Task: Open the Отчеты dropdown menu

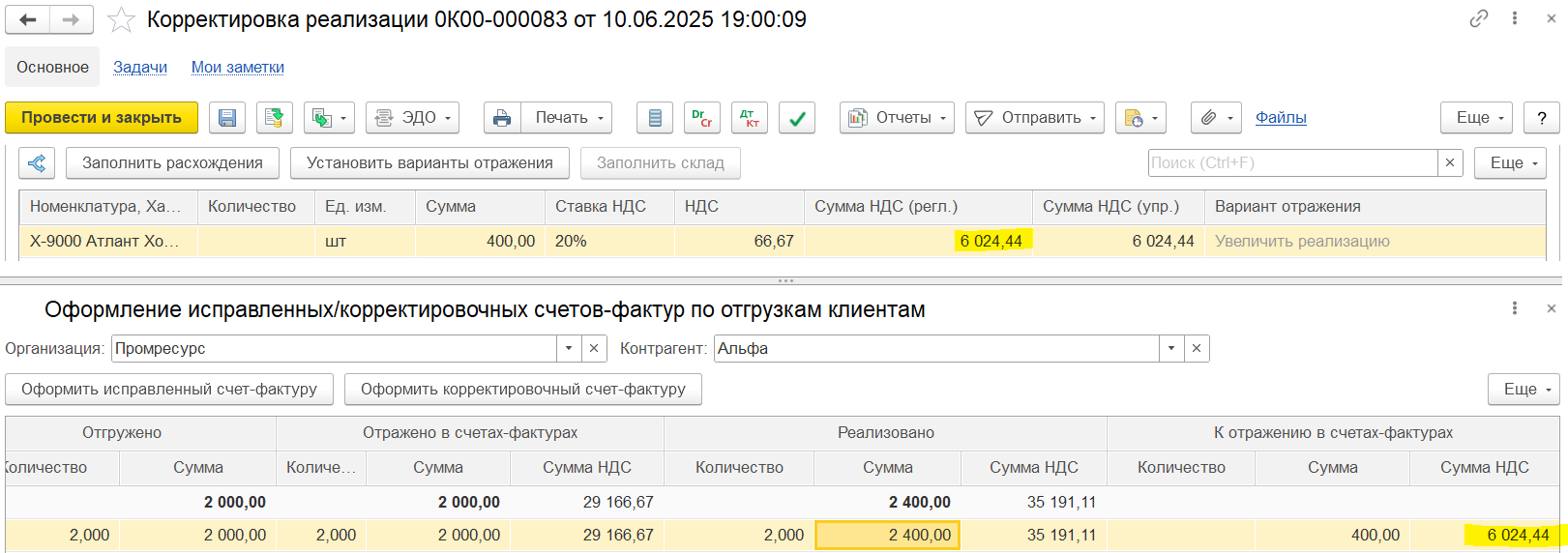Action: (x=897, y=118)
